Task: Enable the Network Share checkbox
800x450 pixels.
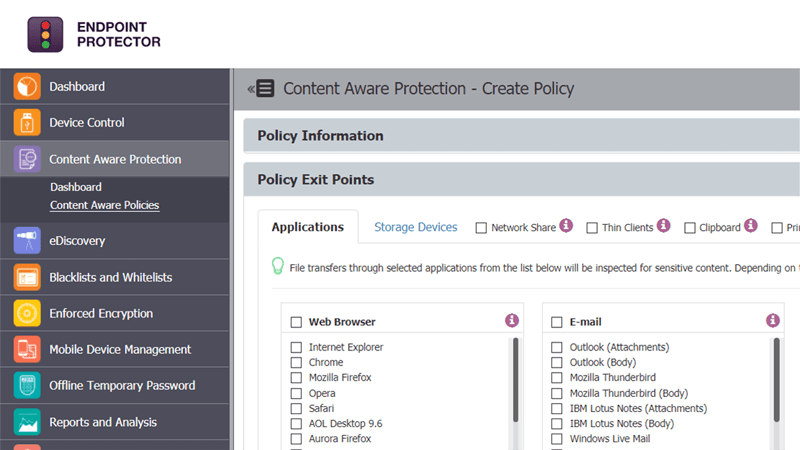Action: pyautogui.click(x=481, y=228)
